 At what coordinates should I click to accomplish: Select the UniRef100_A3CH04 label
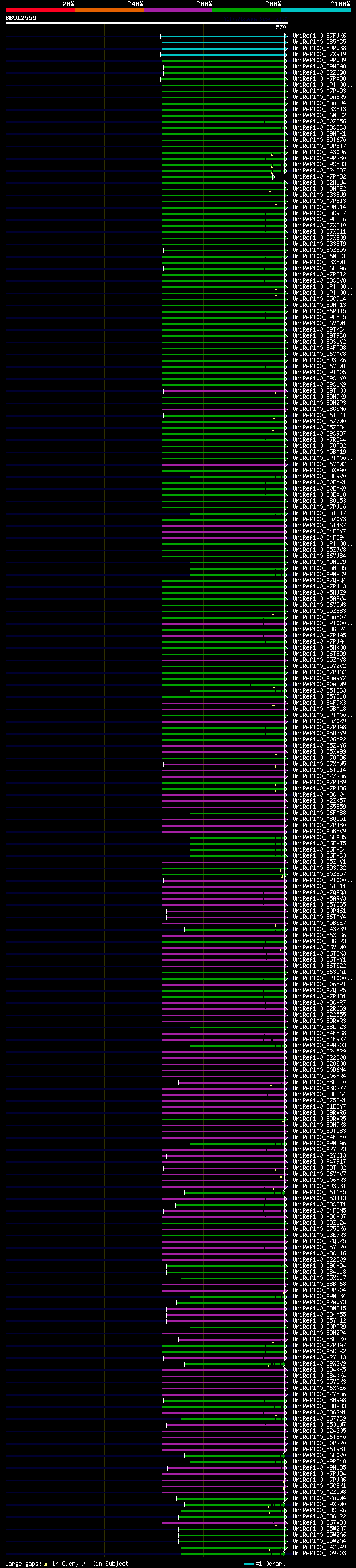click(319, 794)
